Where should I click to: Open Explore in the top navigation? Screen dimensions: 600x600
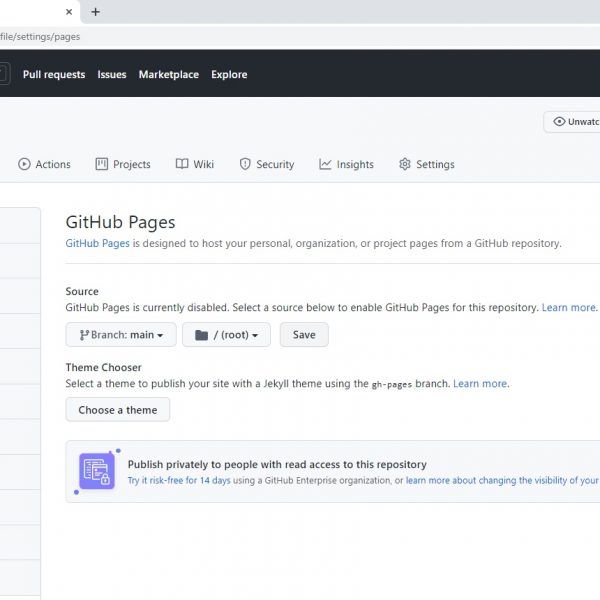[229, 75]
